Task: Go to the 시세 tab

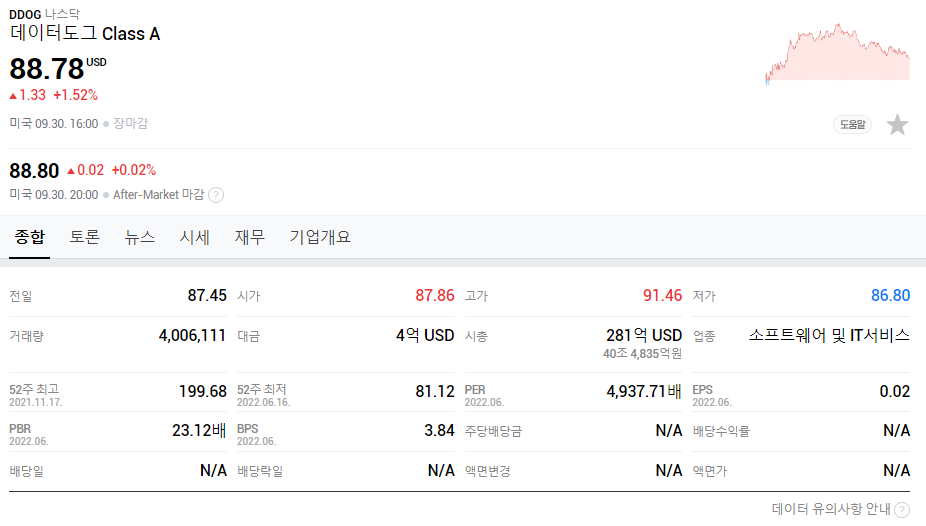Action: click(x=194, y=237)
